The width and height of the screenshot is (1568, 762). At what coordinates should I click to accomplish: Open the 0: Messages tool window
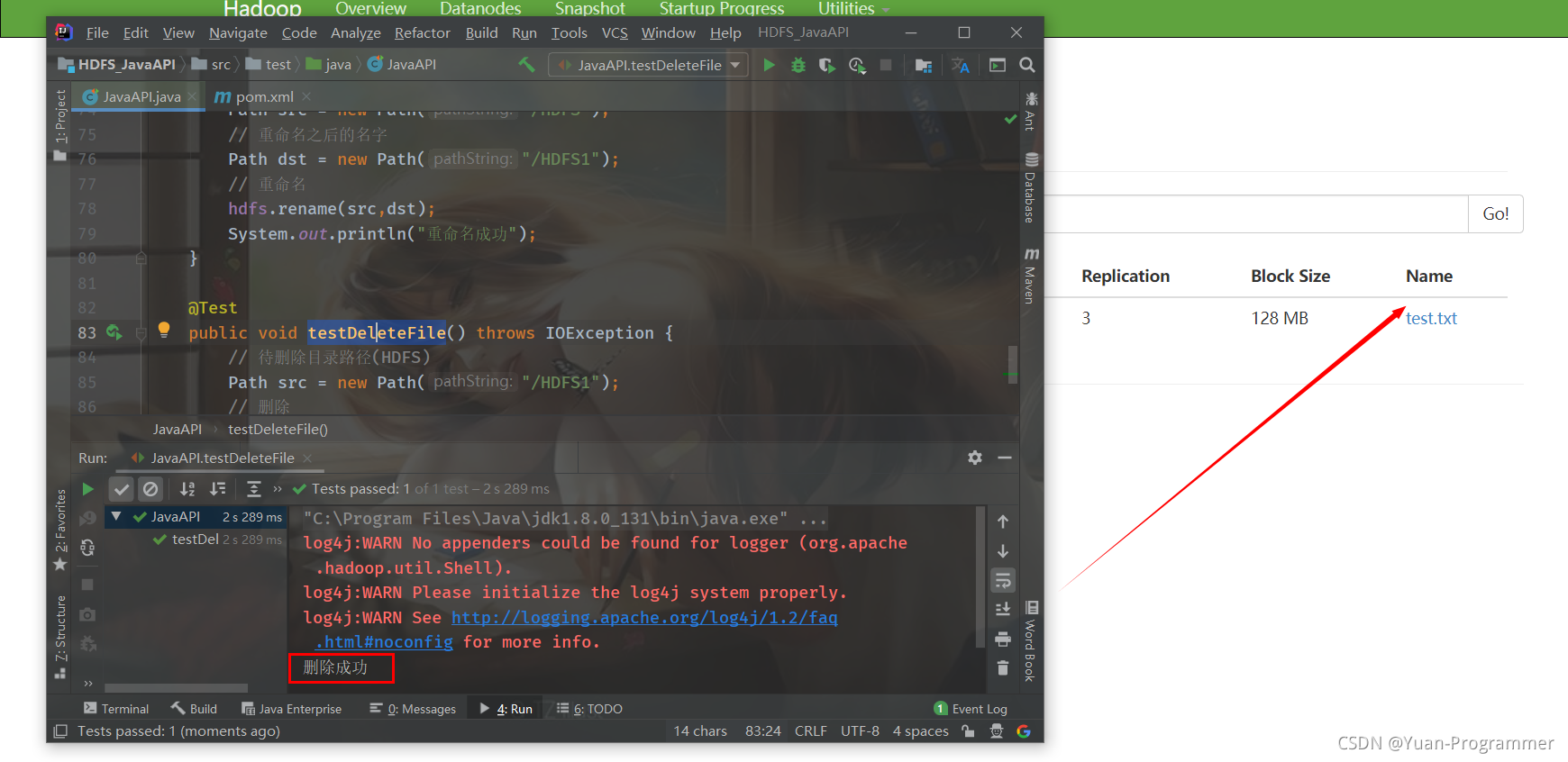pyautogui.click(x=413, y=709)
